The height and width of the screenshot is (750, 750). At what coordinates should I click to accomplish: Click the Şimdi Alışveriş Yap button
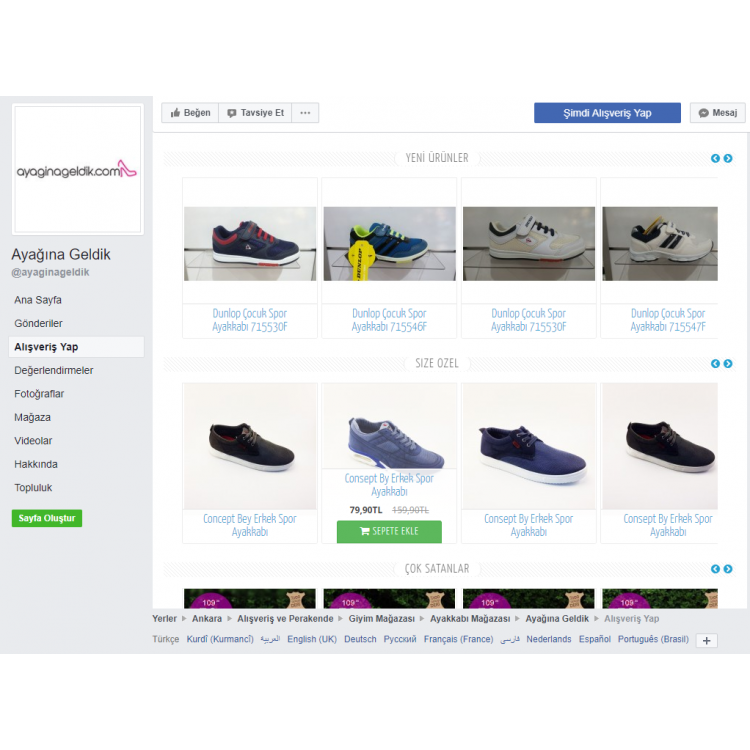pos(607,113)
